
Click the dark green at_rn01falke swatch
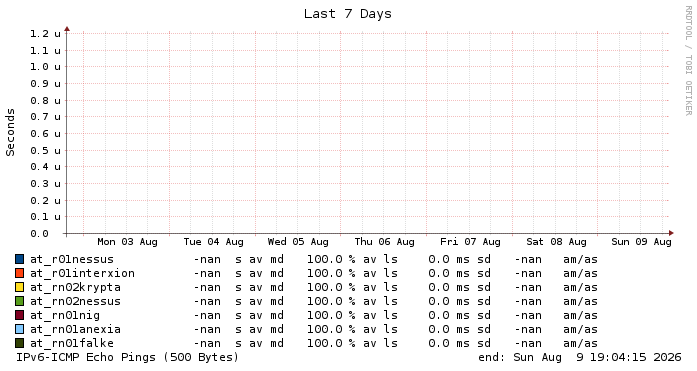tap(20, 343)
